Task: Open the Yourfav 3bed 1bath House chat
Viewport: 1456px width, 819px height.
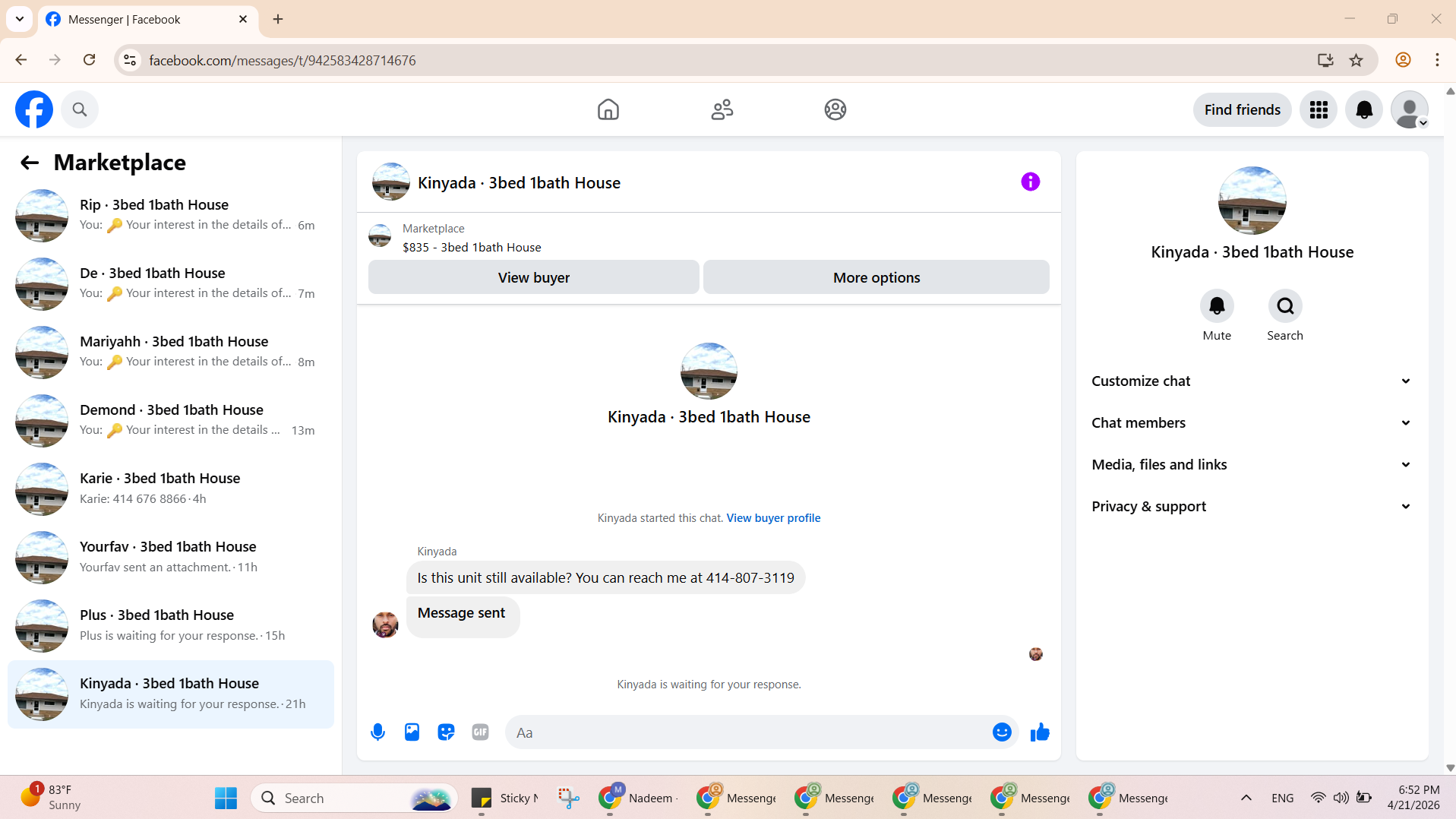Action: click(171, 558)
